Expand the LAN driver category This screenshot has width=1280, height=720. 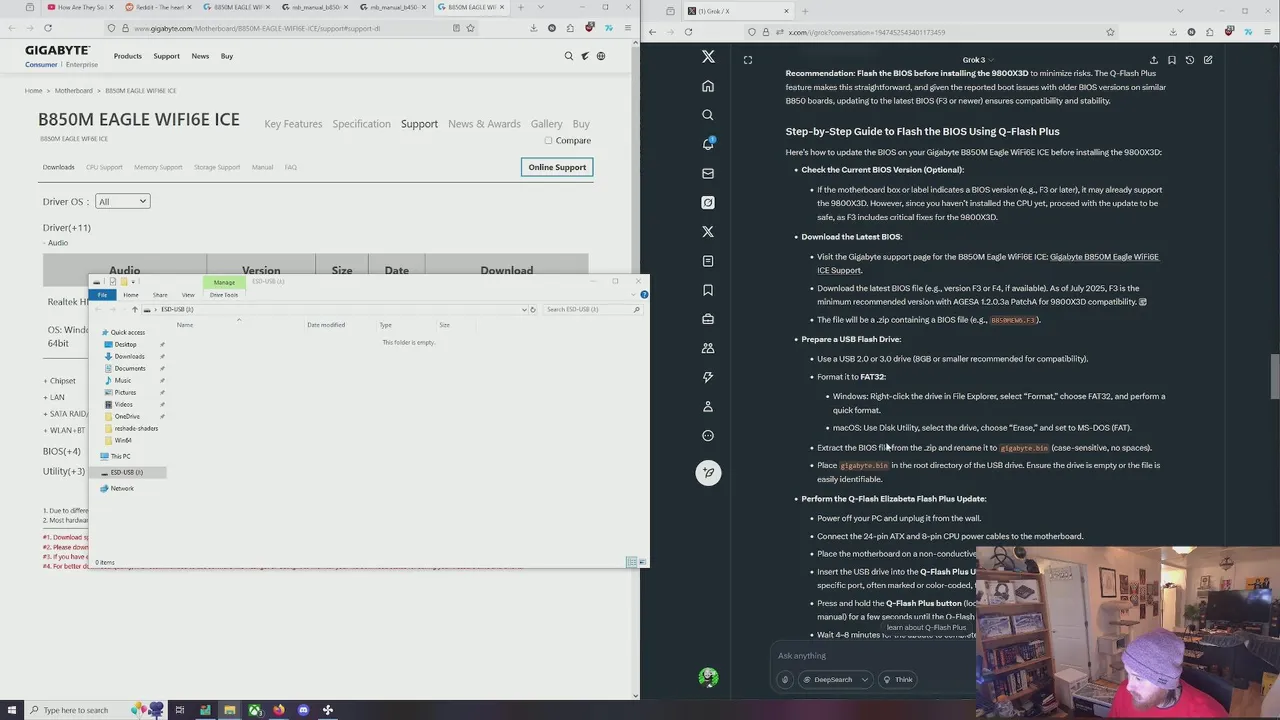click(53, 397)
